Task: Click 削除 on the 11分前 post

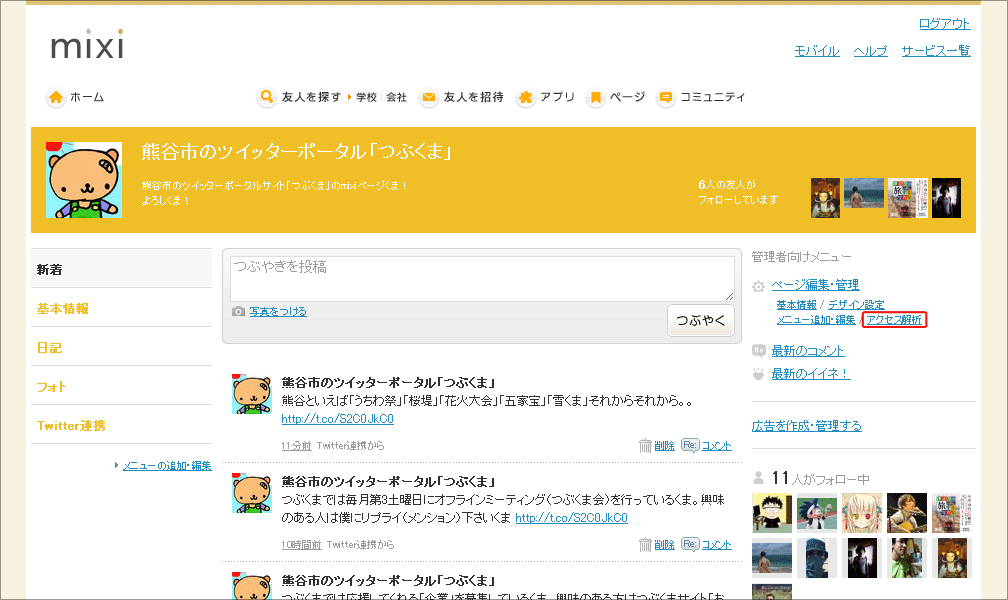Action: pyautogui.click(x=664, y=446)
